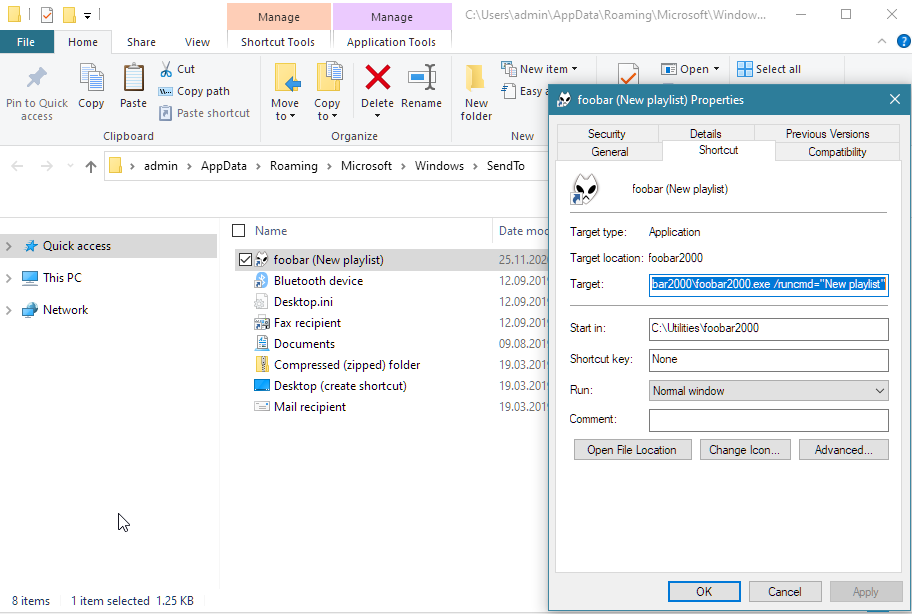Click the Cut scissors icon
Screen dimensions: 912x614
(x=166, y=69)
